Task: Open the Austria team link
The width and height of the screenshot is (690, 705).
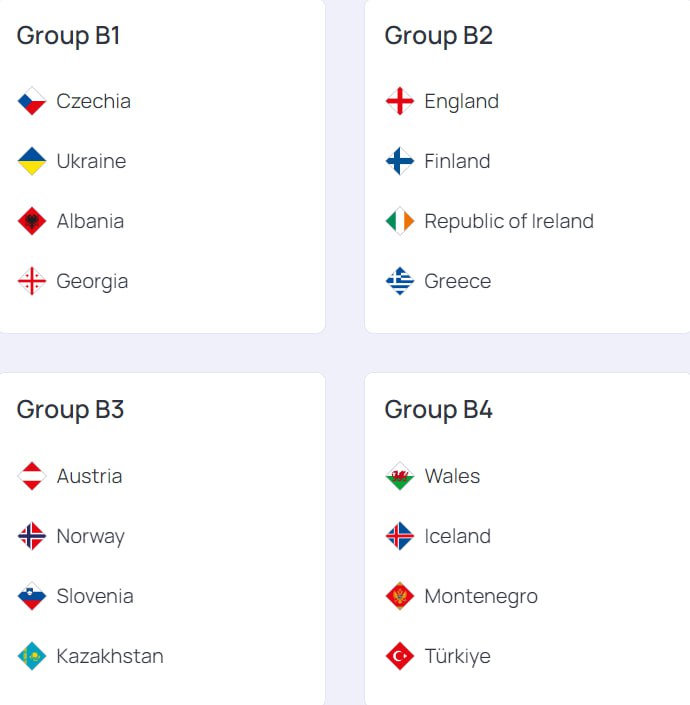Action: tap(89, 476)
